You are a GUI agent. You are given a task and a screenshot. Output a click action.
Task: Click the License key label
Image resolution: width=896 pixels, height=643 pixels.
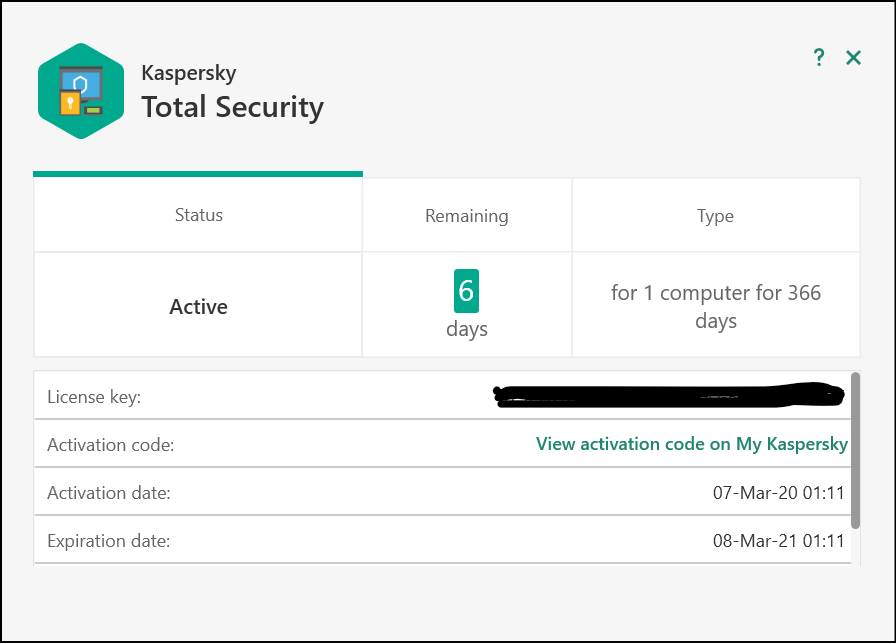[x=94, y=397]
